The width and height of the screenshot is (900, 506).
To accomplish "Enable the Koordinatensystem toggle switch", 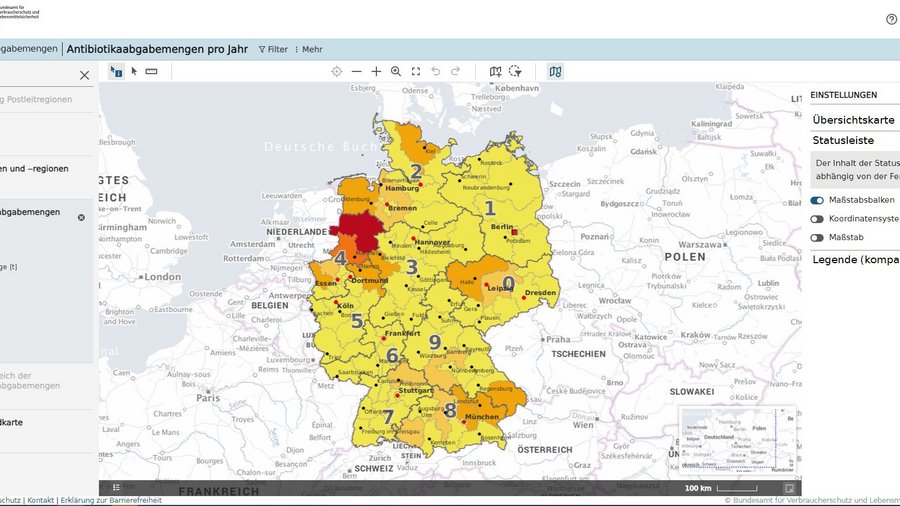I will point(817,219).
